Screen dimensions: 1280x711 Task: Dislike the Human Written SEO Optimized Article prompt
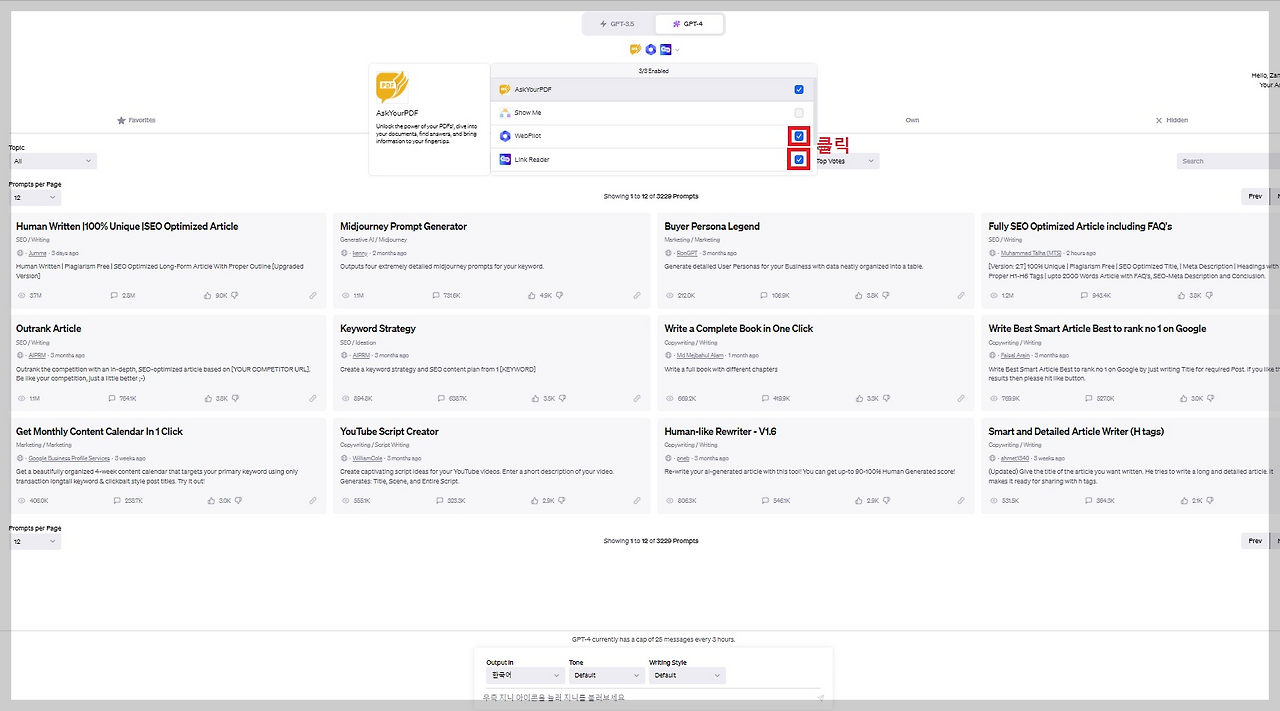(235, 296)
